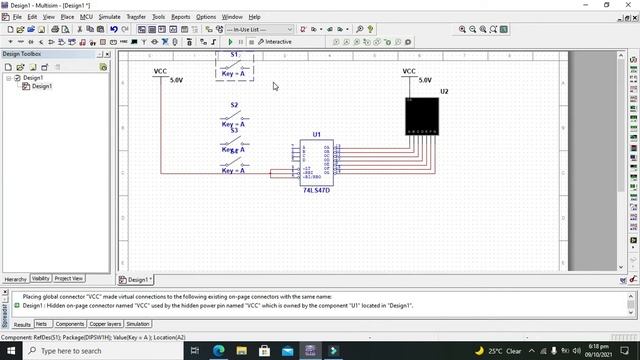Click the Redo arrow icon
640x360 pixels.
(x=125, y=29)
